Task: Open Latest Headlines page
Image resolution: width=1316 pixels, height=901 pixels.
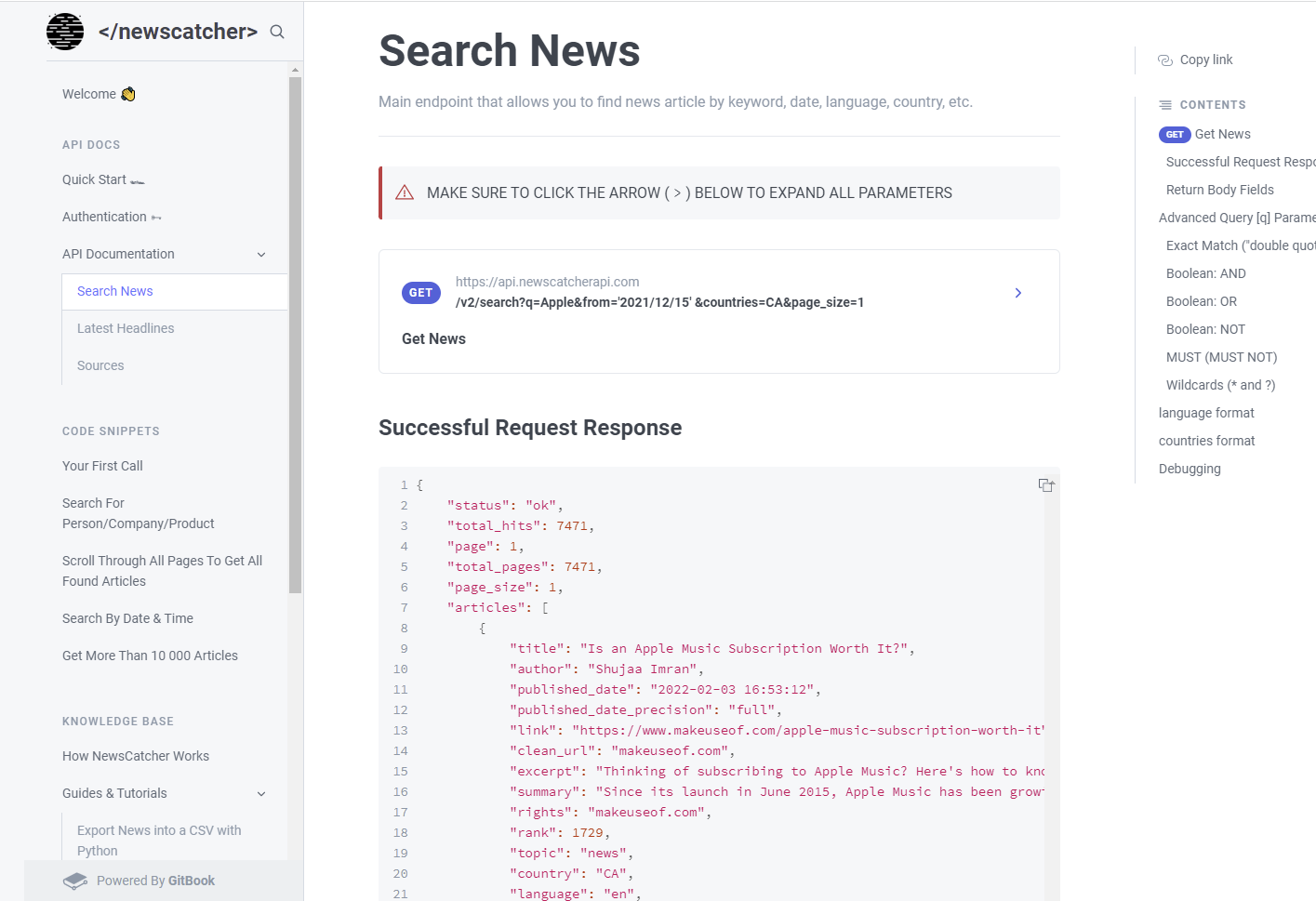Action: pos(126,328)
